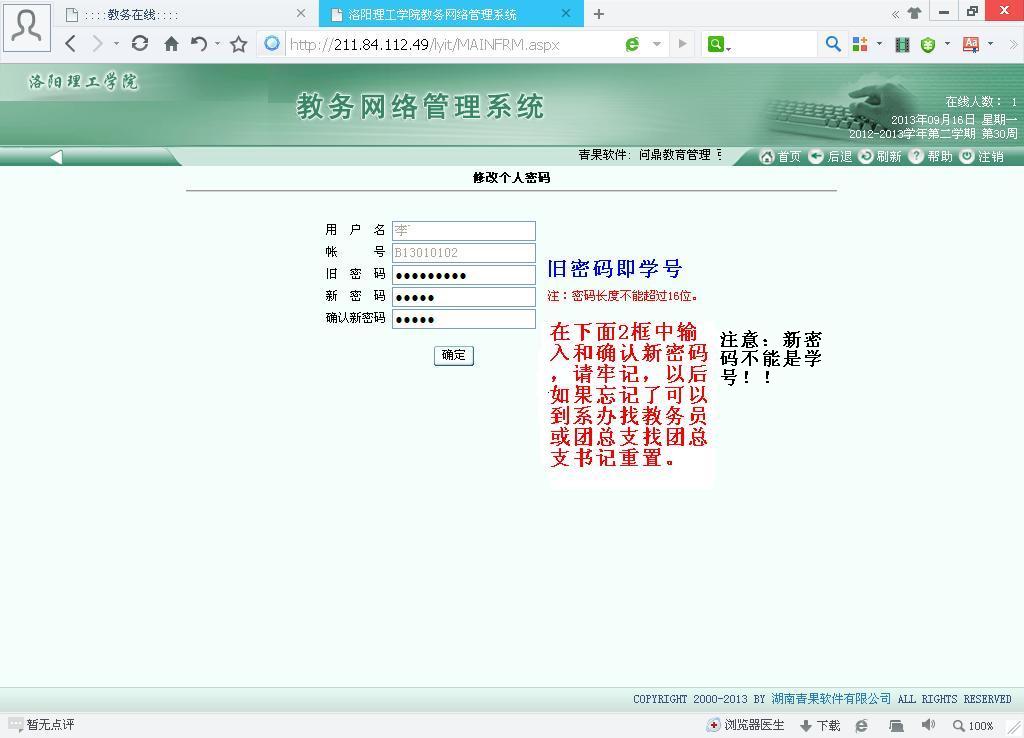Click the toolbar overflow chevron at far right

click(x=1014, y=44)
